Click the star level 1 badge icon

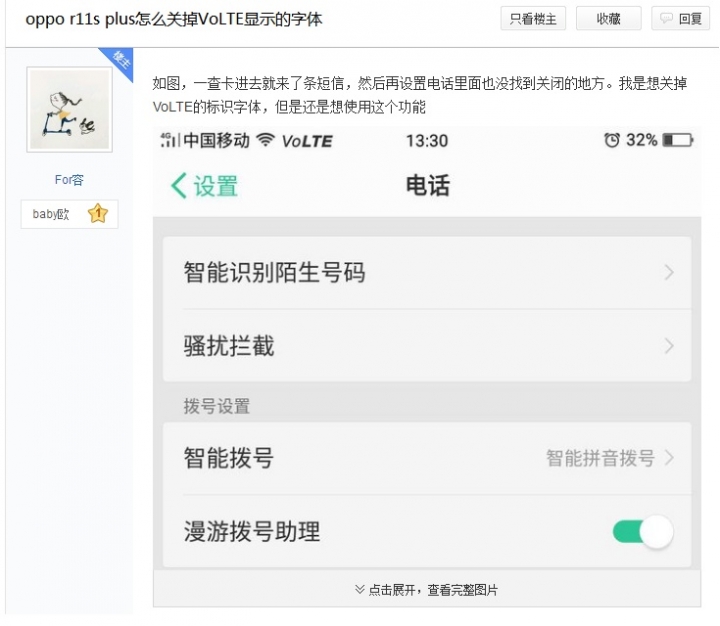tap(98, 214)
